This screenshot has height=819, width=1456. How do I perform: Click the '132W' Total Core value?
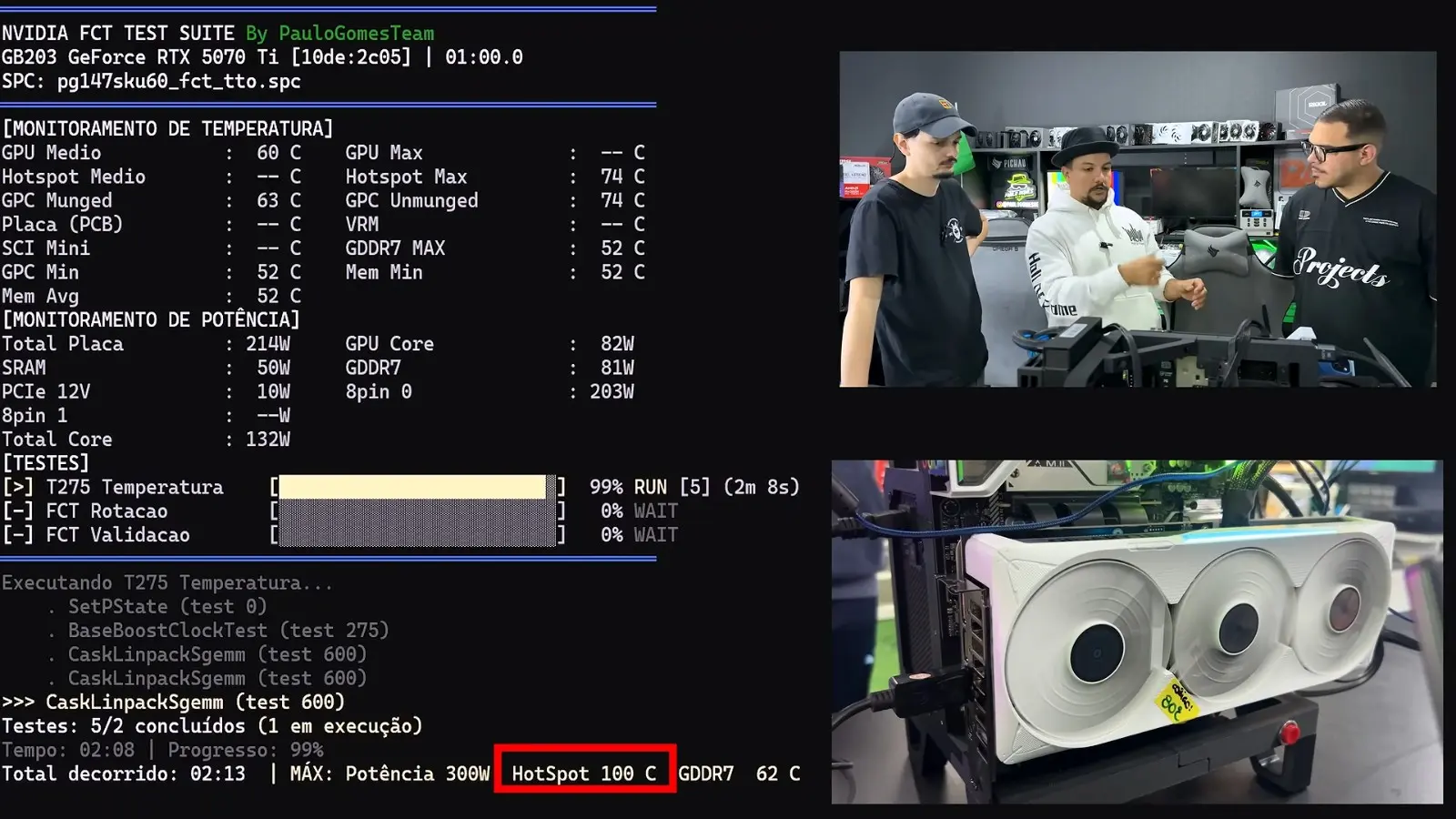[268, 439]
